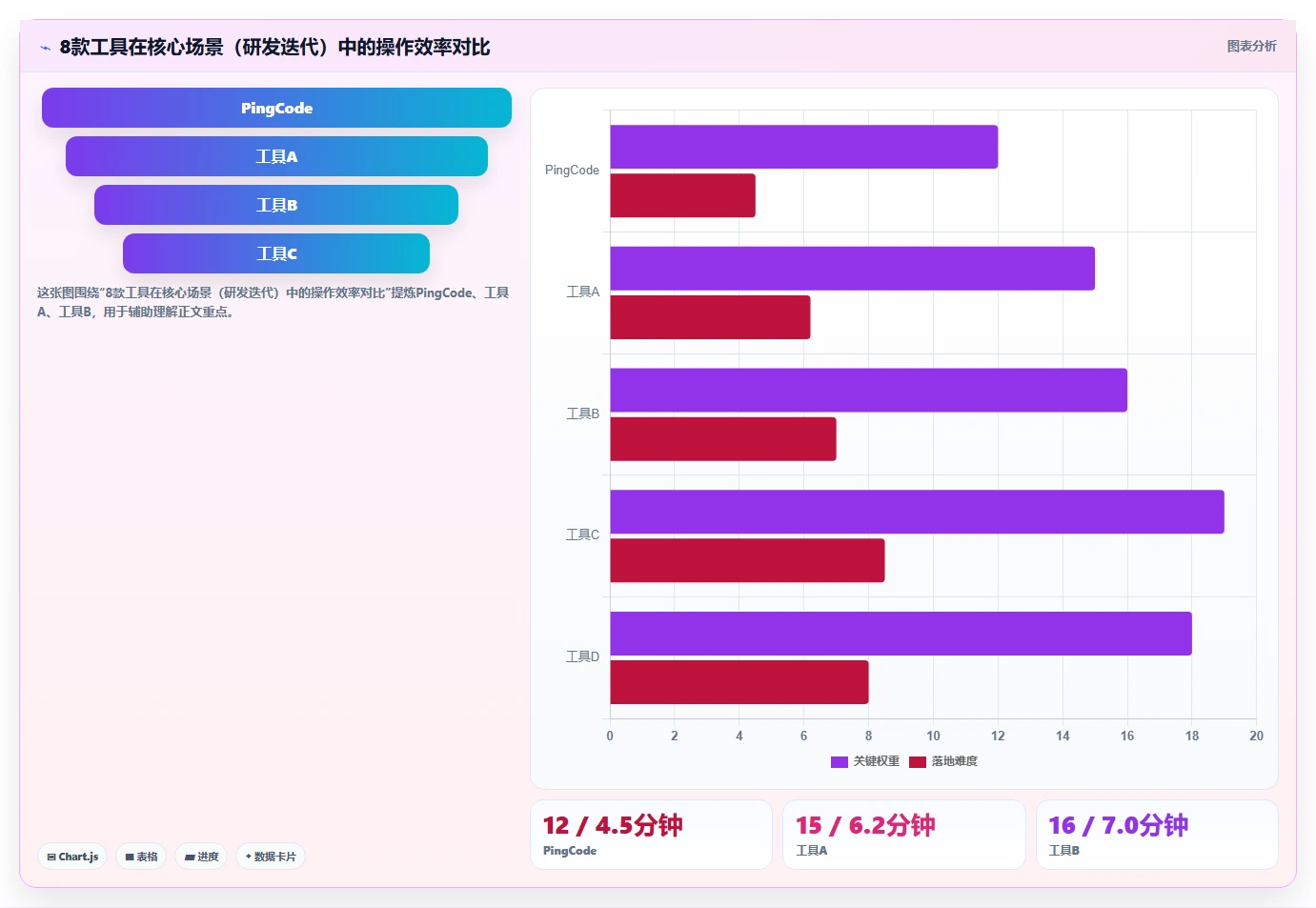Click the 落地难度 legend text
1316x908 pixels.
point(954,761)
